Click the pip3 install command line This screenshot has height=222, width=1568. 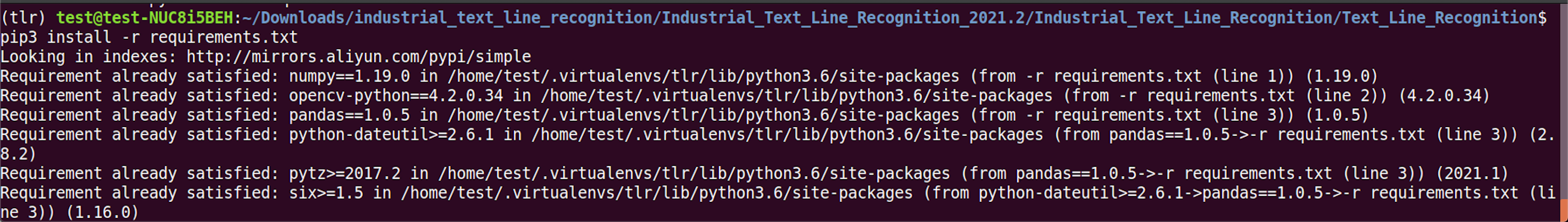click(x=149, y=37)
